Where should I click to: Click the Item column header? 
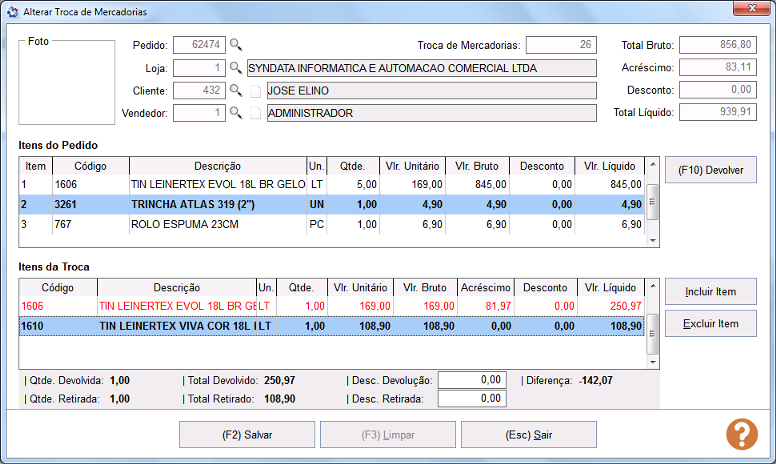[36, 166]
